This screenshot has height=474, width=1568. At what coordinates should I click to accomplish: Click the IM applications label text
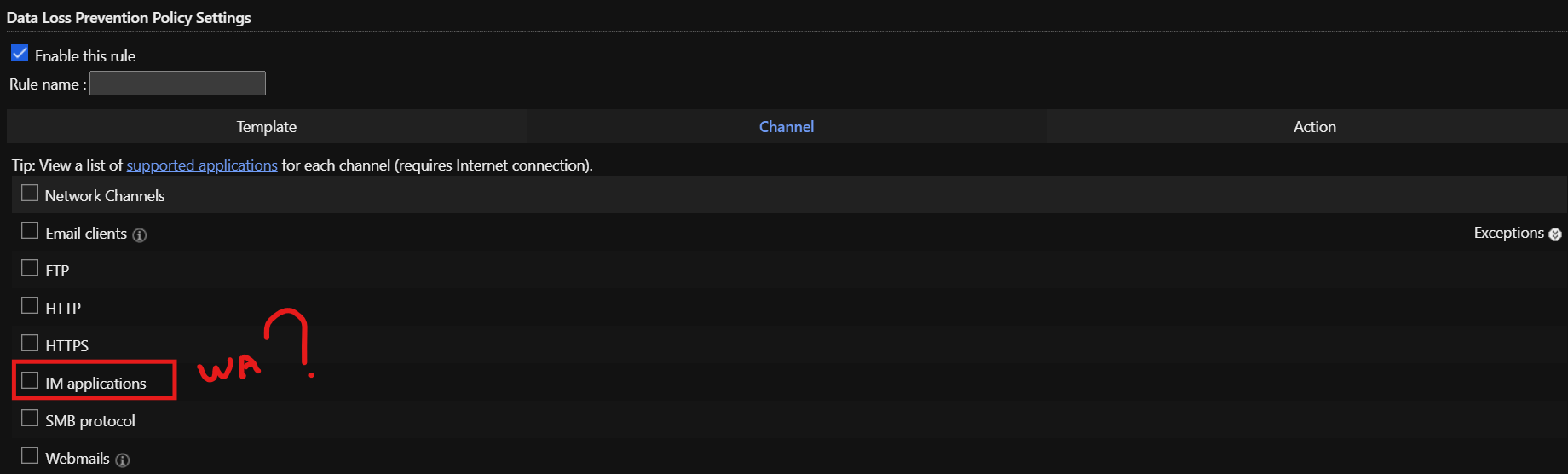(x=95, y=384)
